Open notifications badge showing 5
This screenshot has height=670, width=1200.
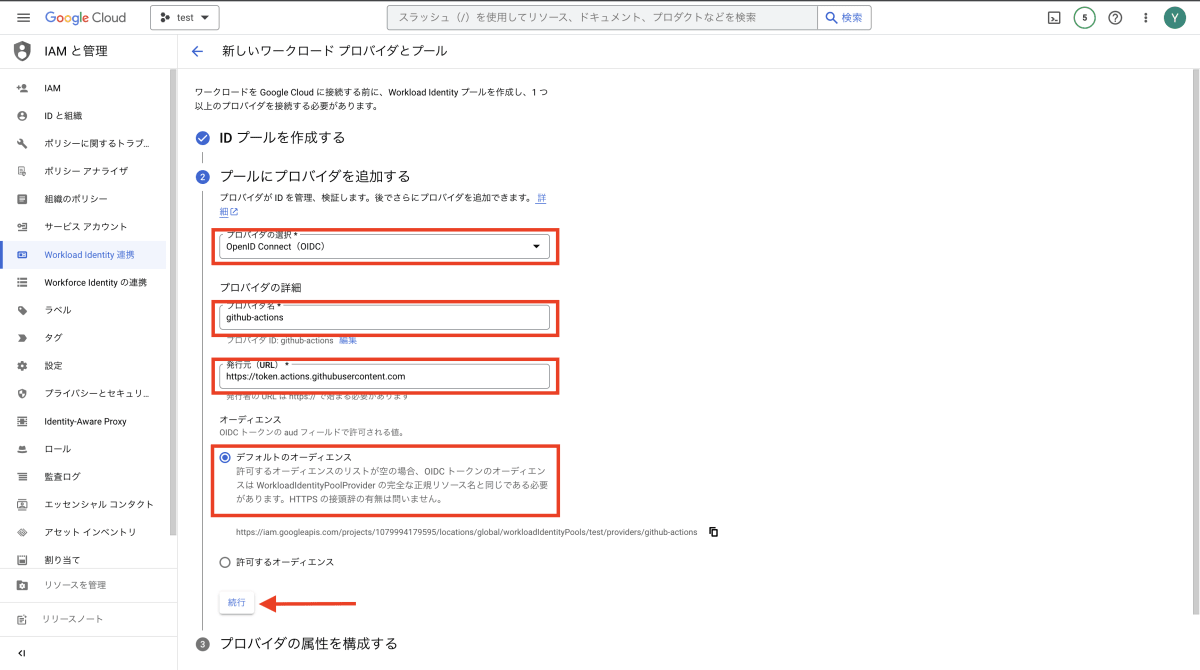click(x=1084, y=18)
